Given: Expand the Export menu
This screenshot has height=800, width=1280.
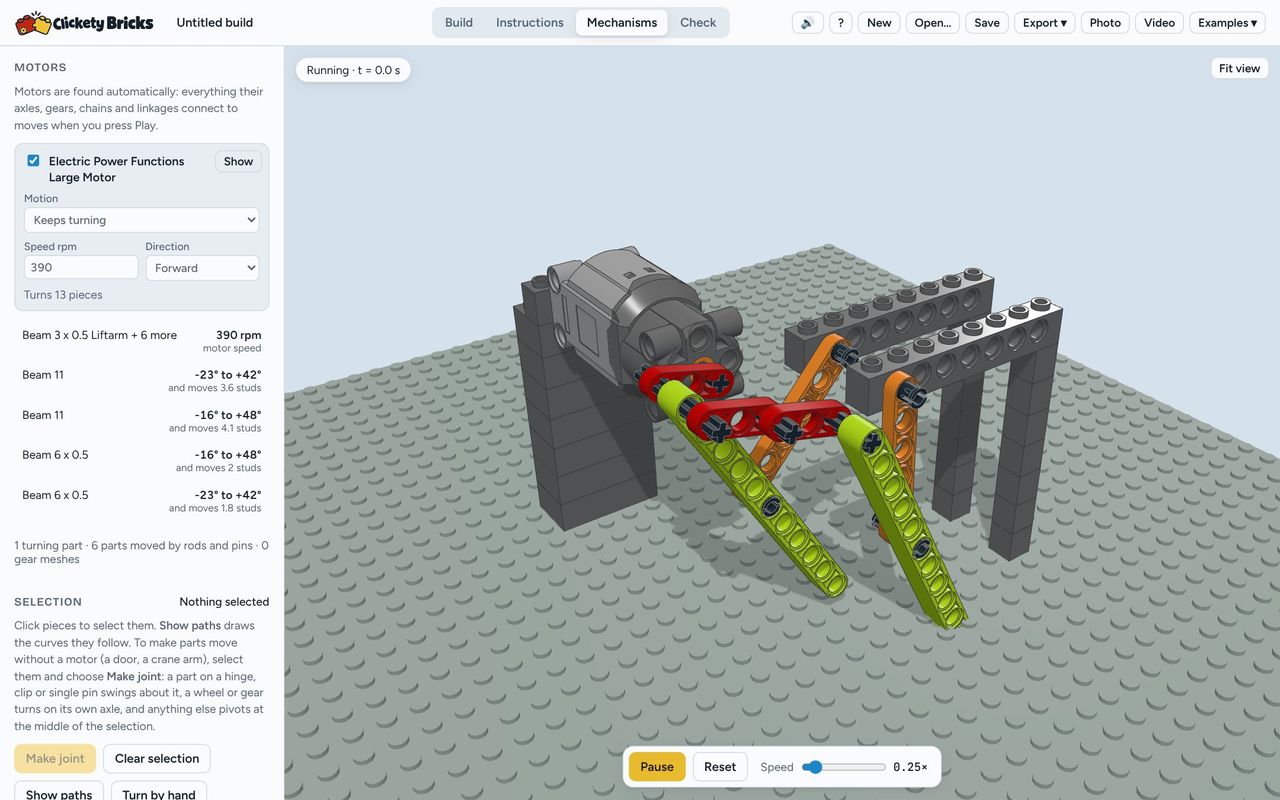Looking at the screenshot, I should tap(1044, 23).
